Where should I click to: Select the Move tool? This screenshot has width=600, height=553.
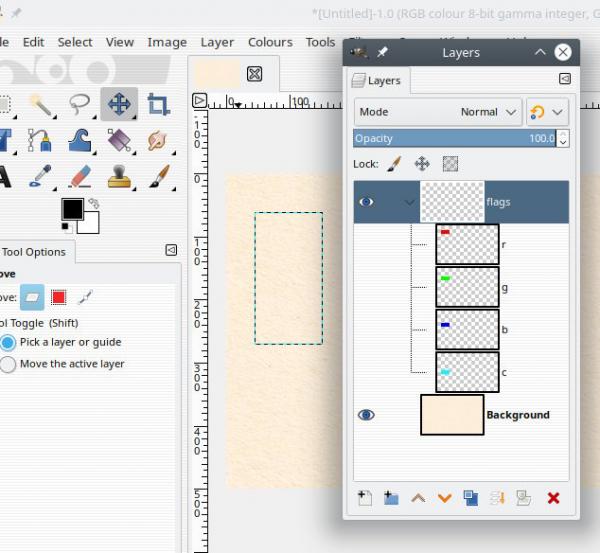click(x=119, y=104)
